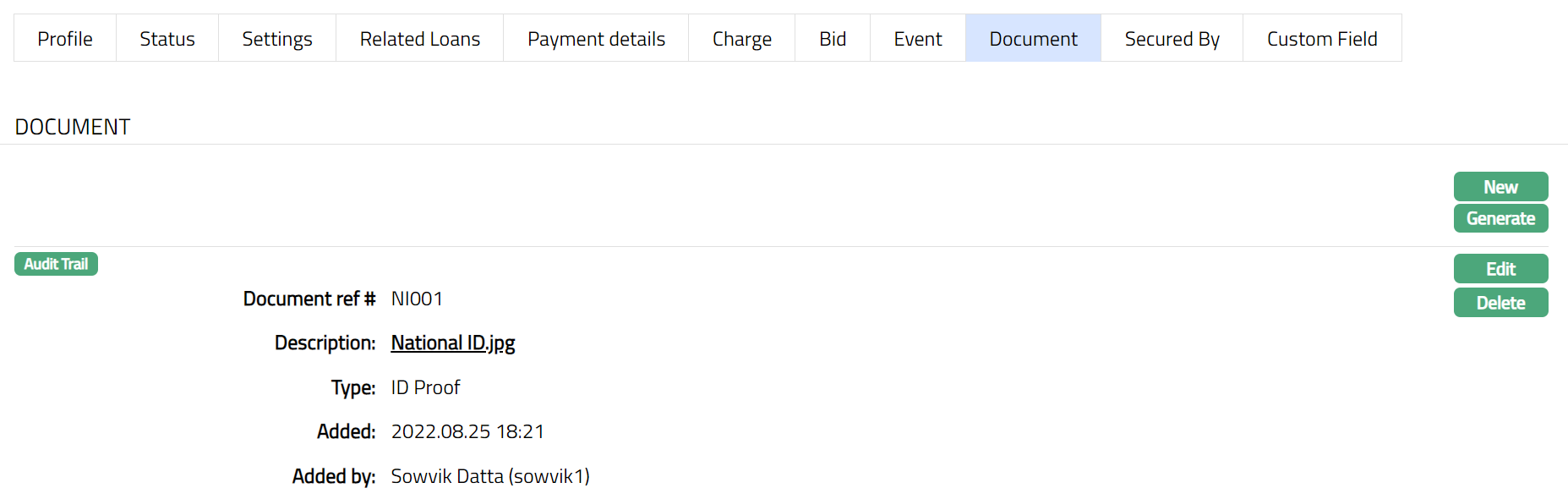Edit the NI001 document

[x=1500, y=269]
